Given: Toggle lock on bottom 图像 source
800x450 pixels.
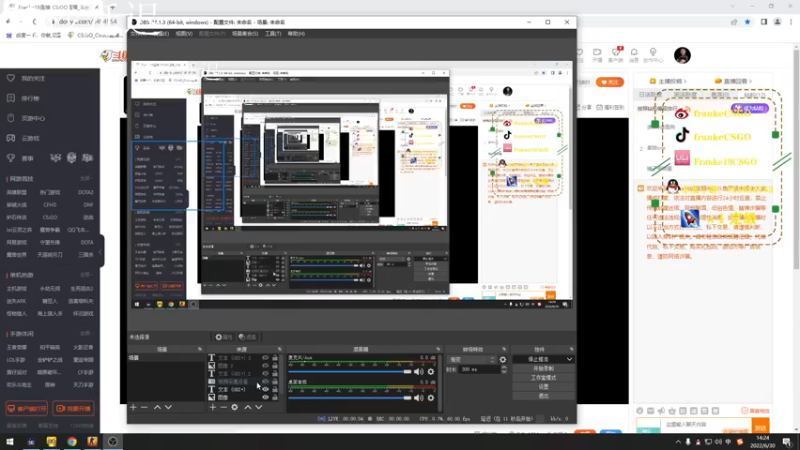Looking at the screenshot, I should click(x=275, y=397).
